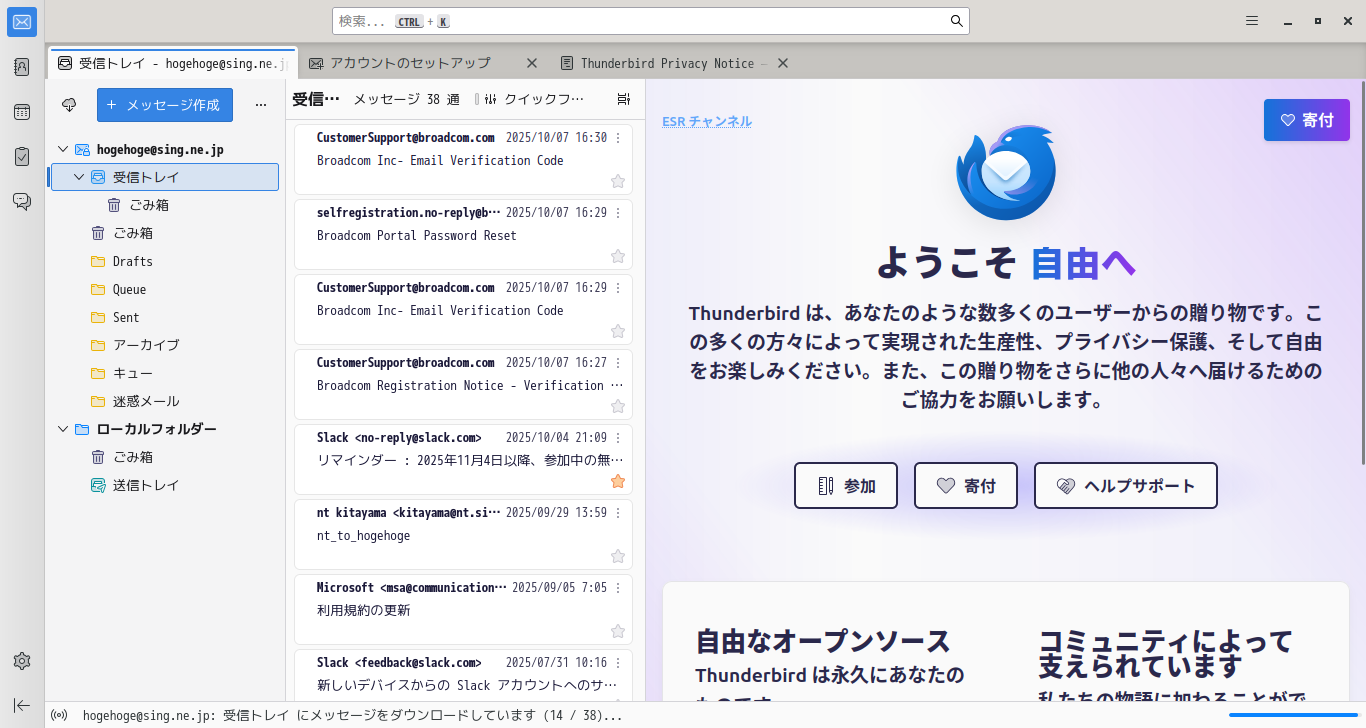Select the Drafts folder

coord(163,261)
